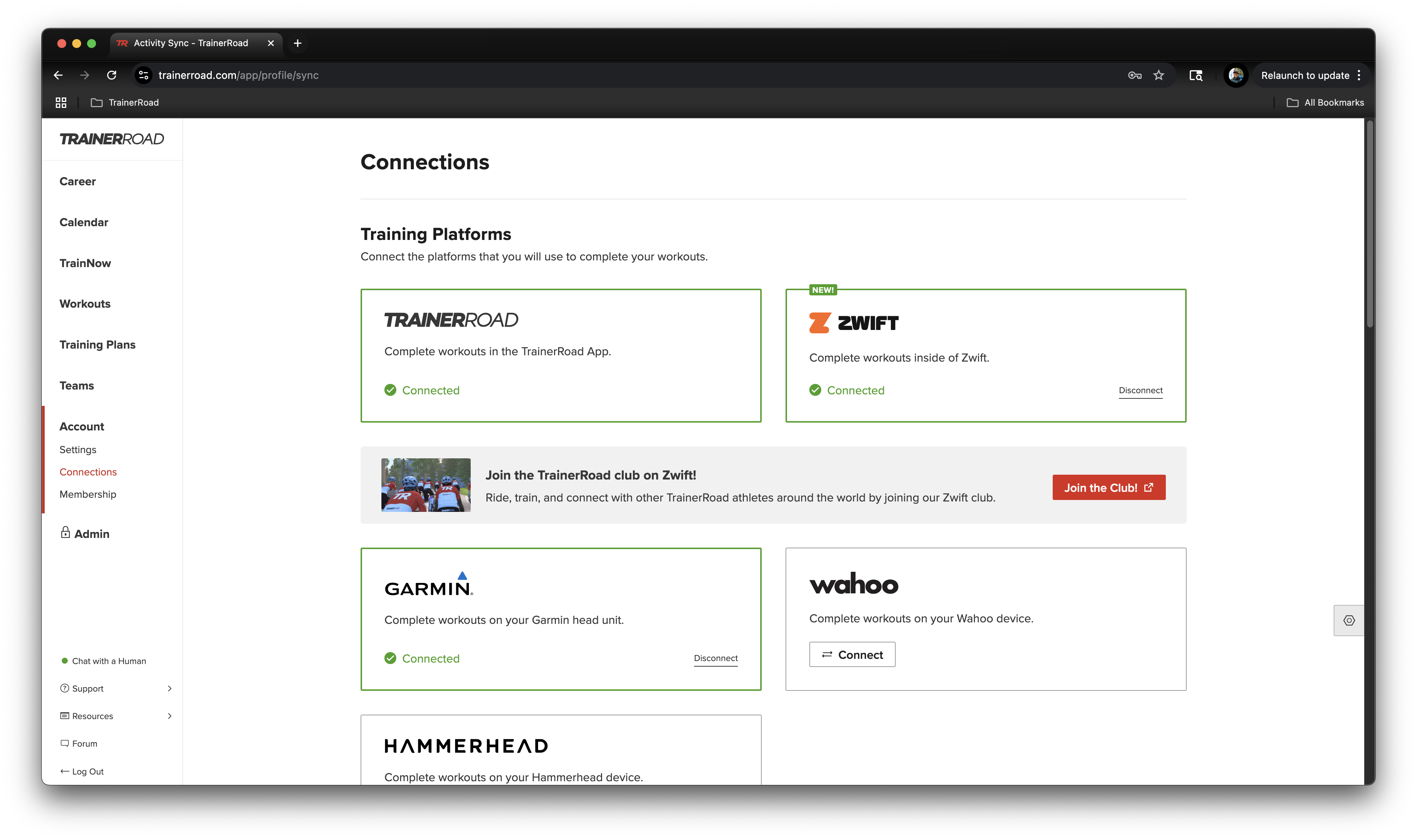Bookmark this page with star icon
The height and width of the screenshot is (840, 1417).
[1158, 75]
